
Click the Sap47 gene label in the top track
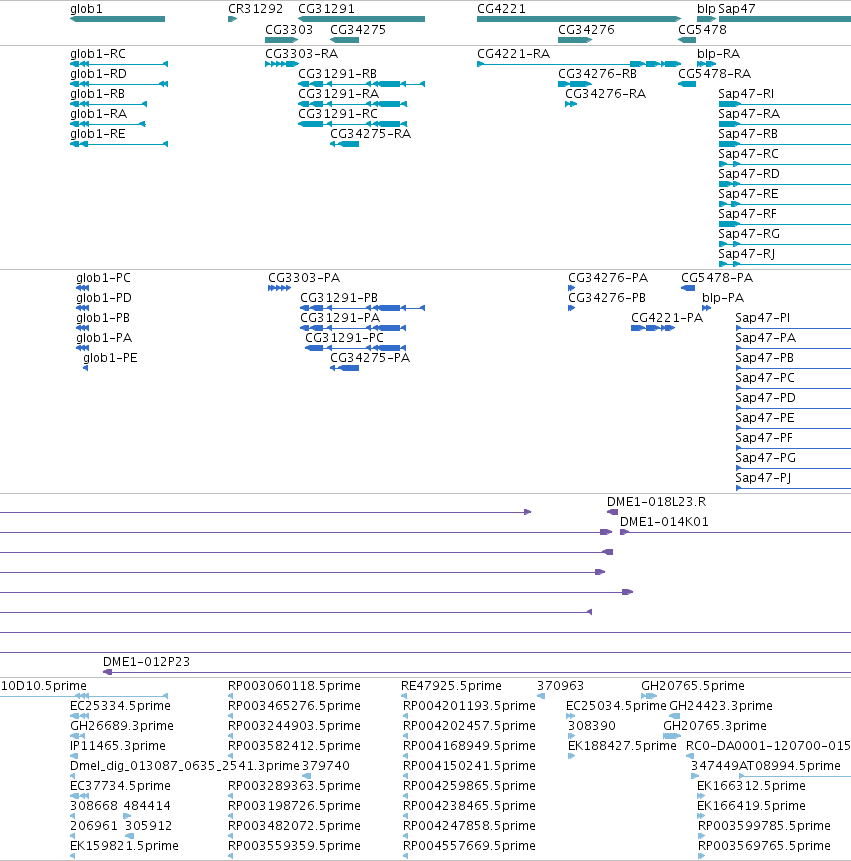click(x=737, y=9)
